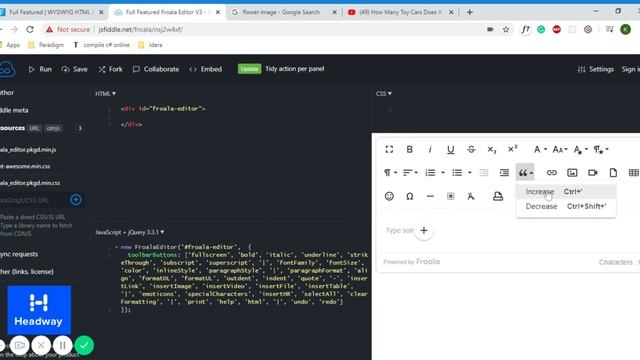Reload the page

pos(30,29)
